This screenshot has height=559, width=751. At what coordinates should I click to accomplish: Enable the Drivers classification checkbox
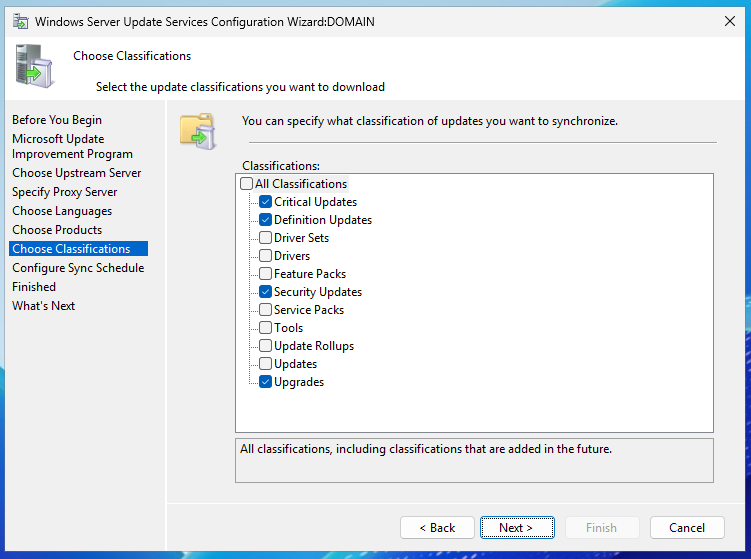click(265, 256)
